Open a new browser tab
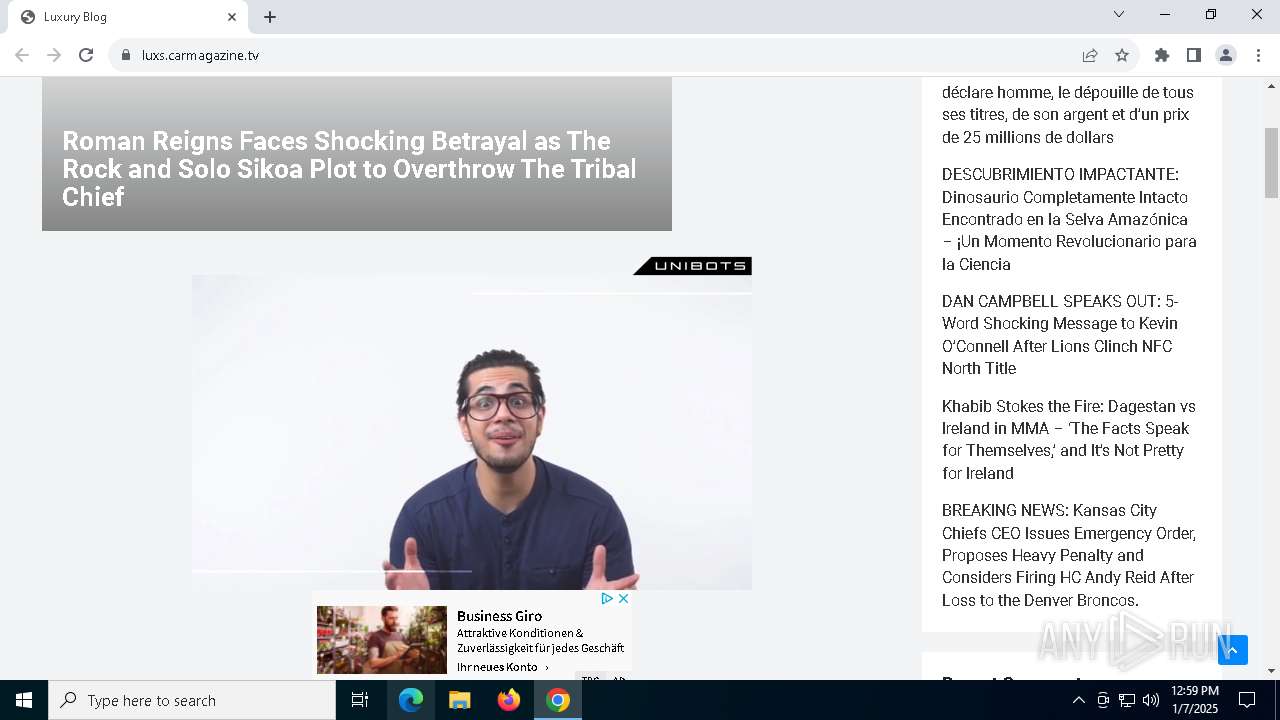 pos(270,17)
